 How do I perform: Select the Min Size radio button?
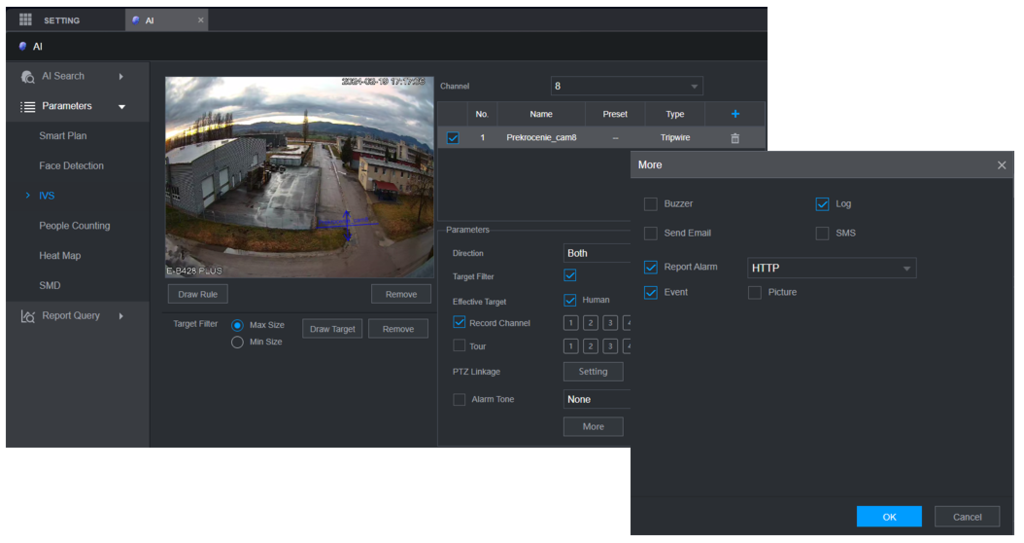[x=238, y=342]
